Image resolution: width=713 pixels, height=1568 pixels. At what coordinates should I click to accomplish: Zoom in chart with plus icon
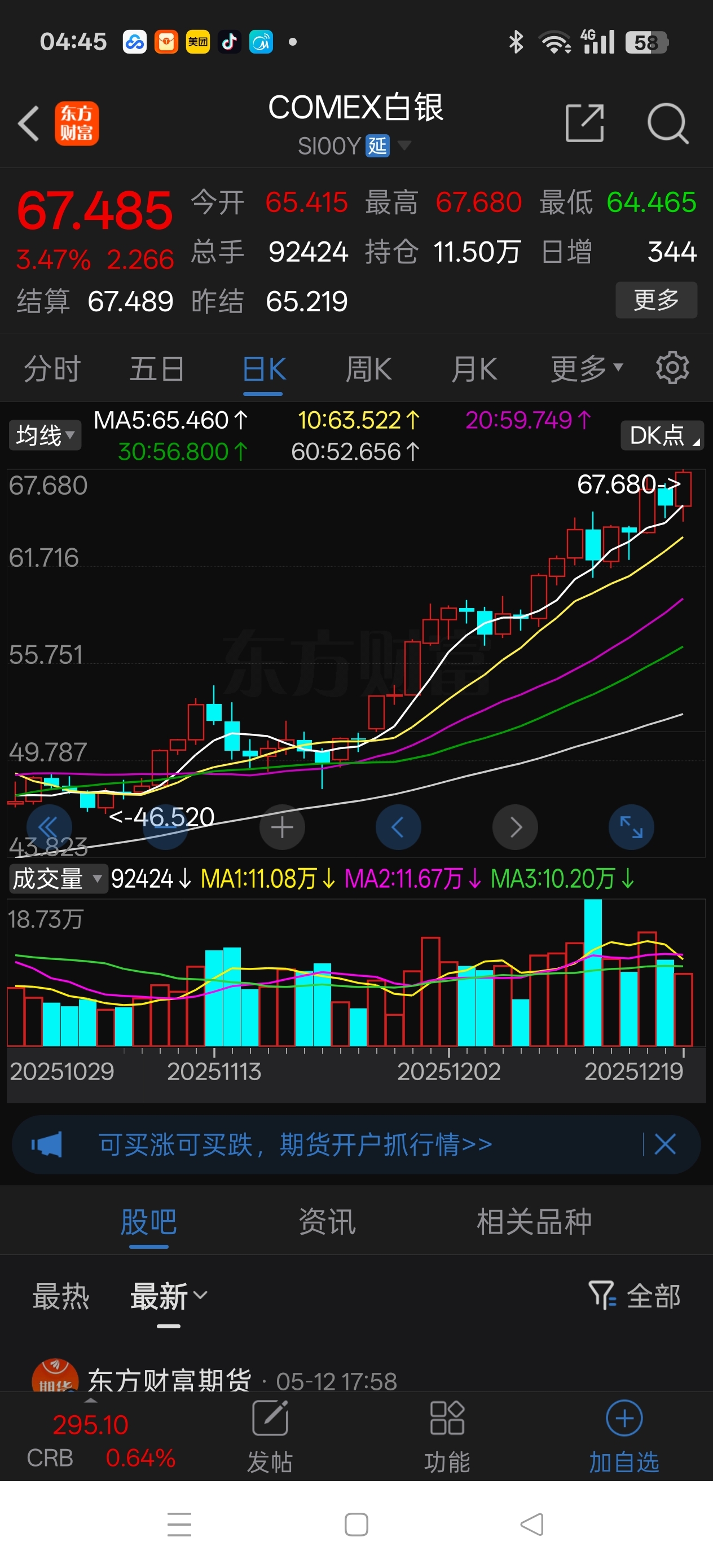[282, 827]
